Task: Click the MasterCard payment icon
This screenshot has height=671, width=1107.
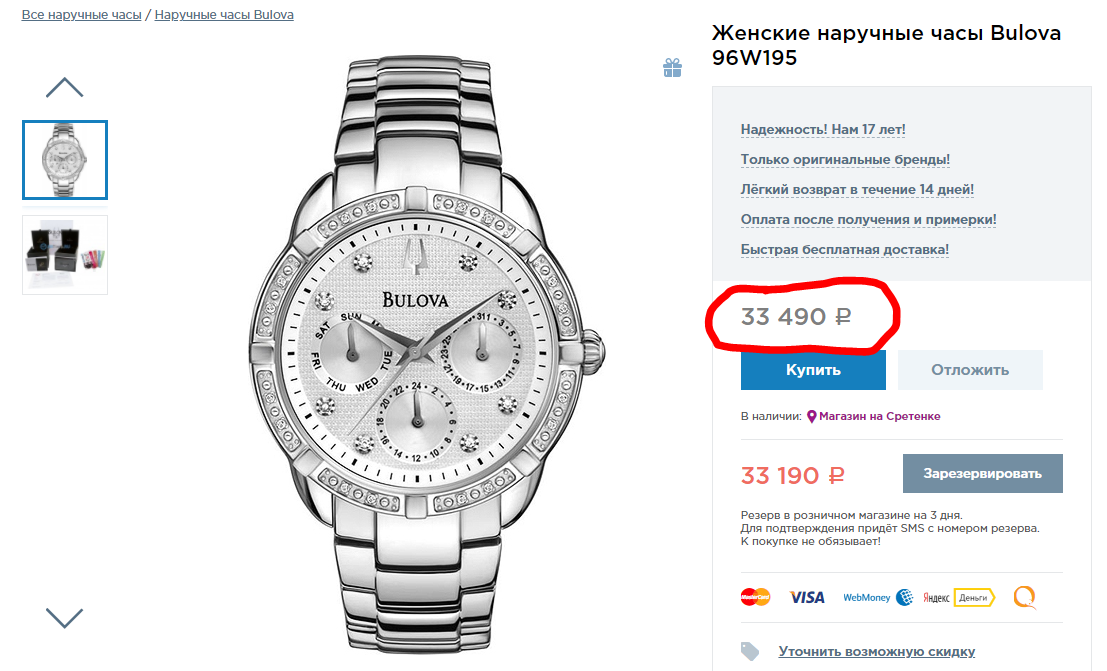Action: click(755, 597)
